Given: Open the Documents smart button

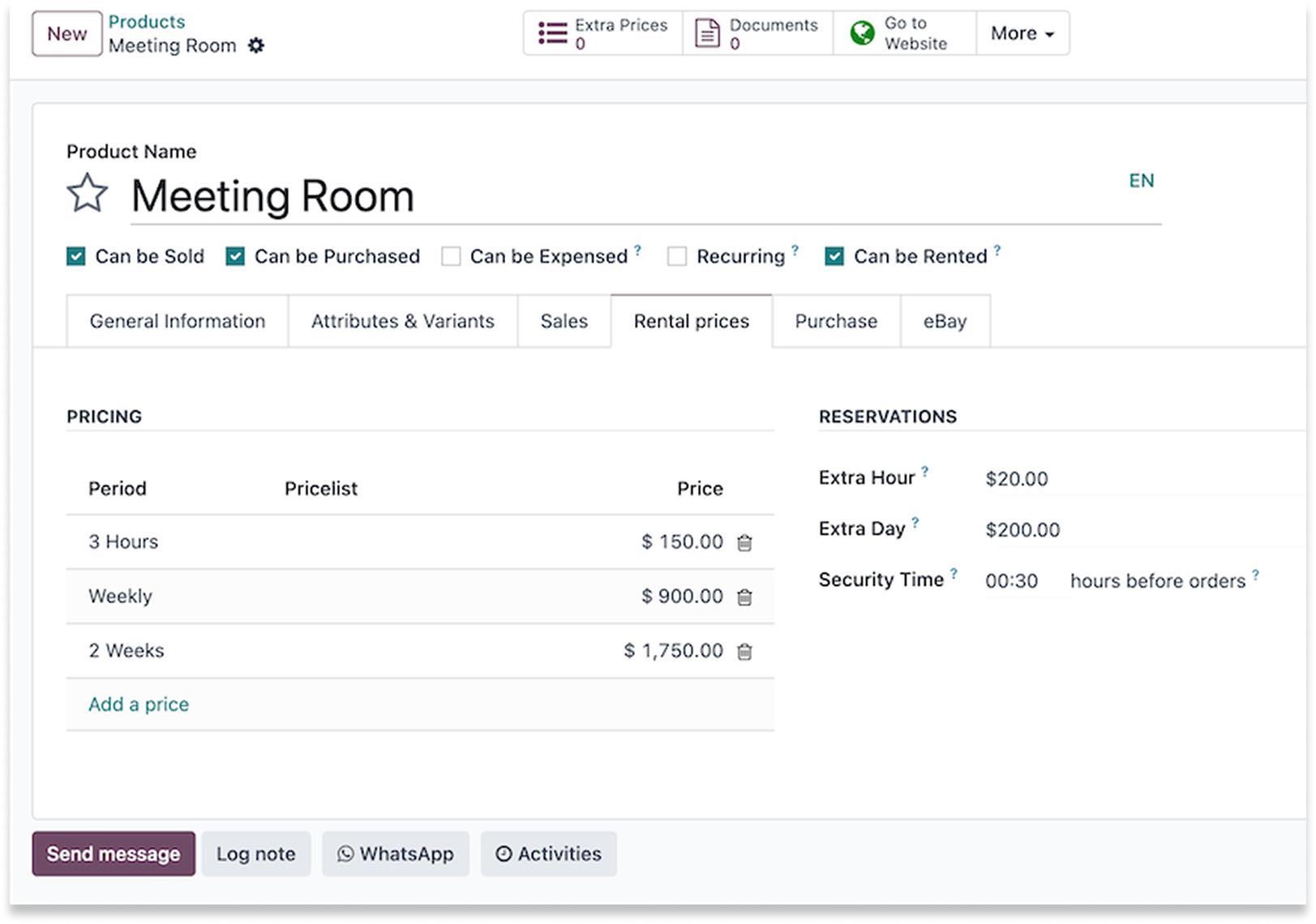Looking at the screenshot, I should pos(757,33).
